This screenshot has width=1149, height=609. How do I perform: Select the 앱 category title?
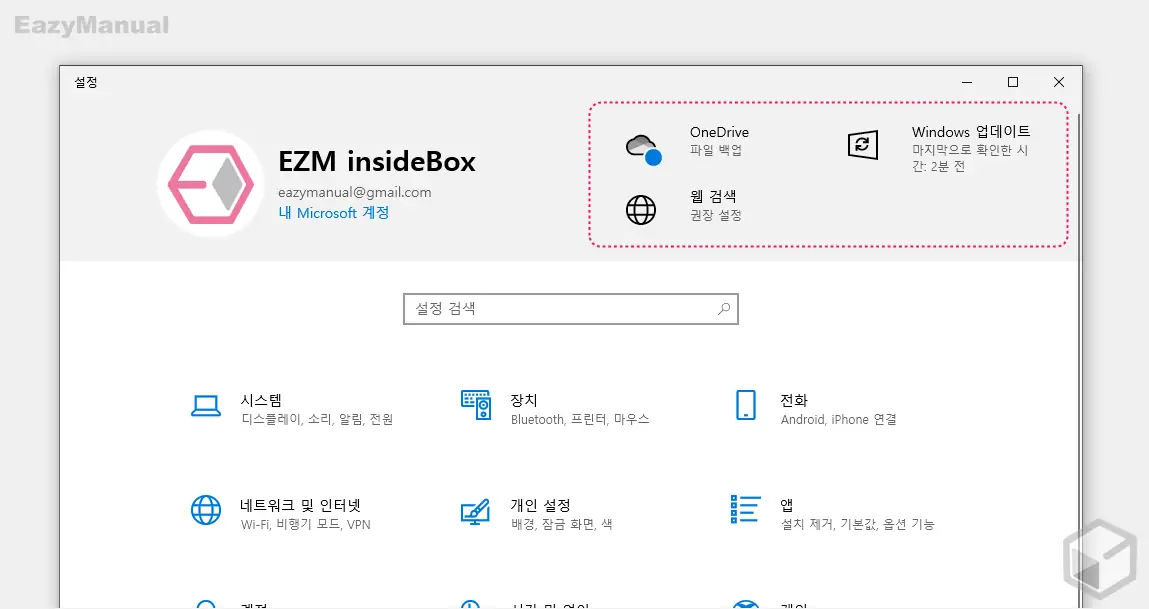point(787,505)
